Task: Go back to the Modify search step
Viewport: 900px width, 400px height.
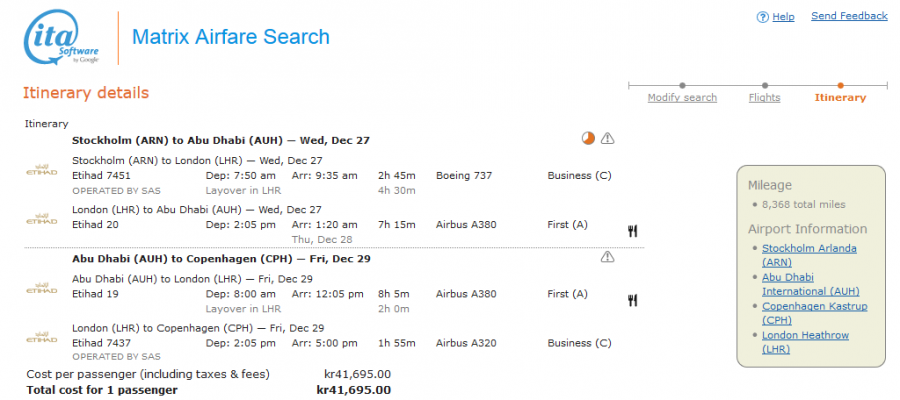Action: coord(682,98)
